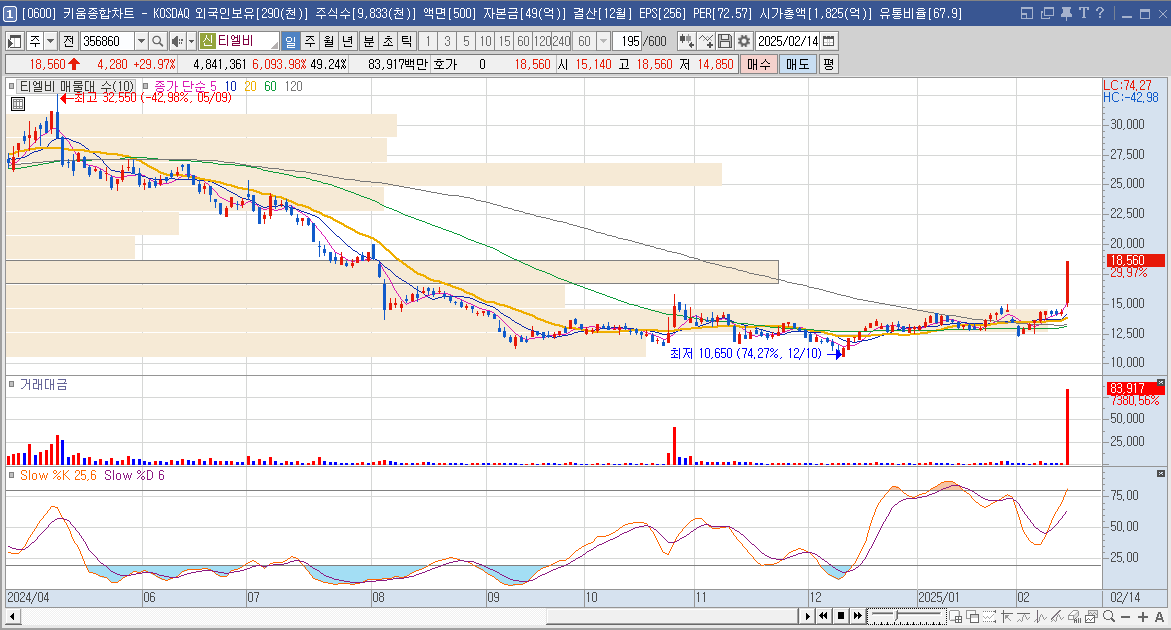Save chart settings with the floppy disk icon
This screenshot has height=630, width=1171.
pos(724,41)
